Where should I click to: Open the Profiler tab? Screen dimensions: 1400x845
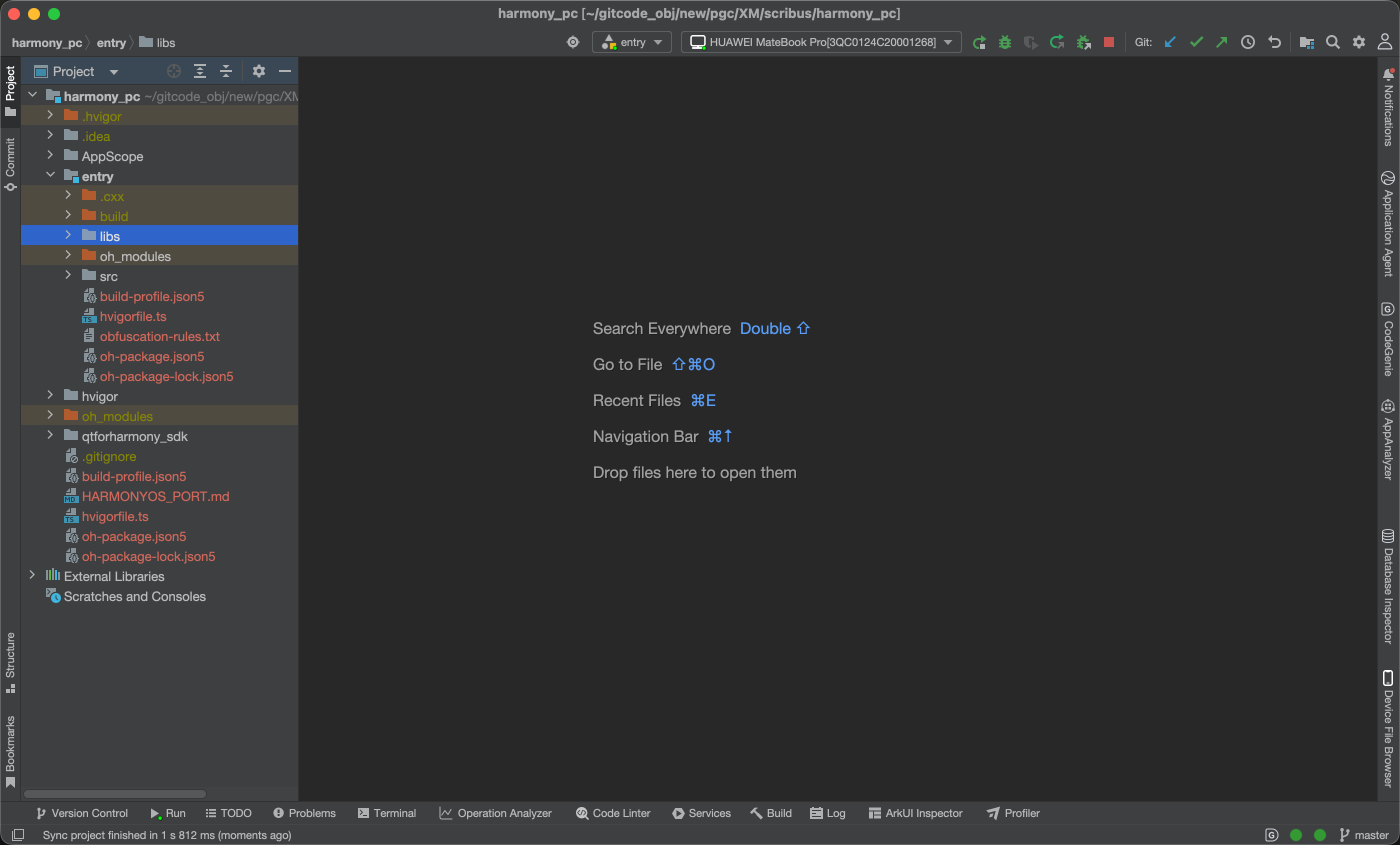tap(1013, 813)
